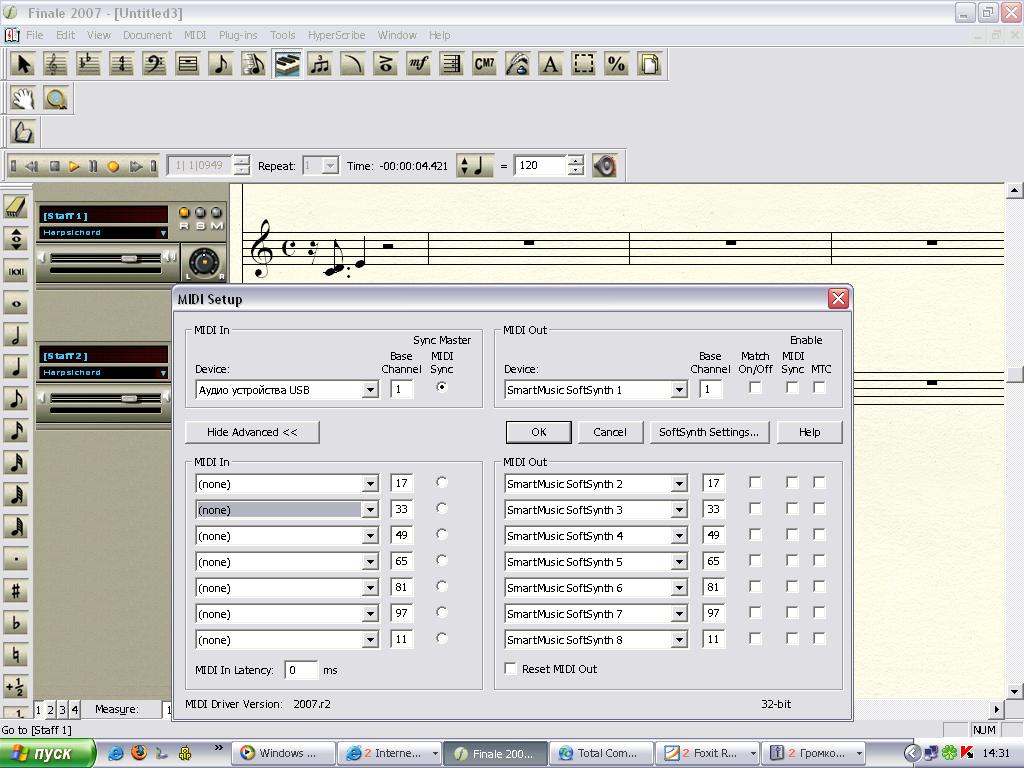1024x768 pixels.
Task: Open the Plug-ins menu
Action: point(238,35)
